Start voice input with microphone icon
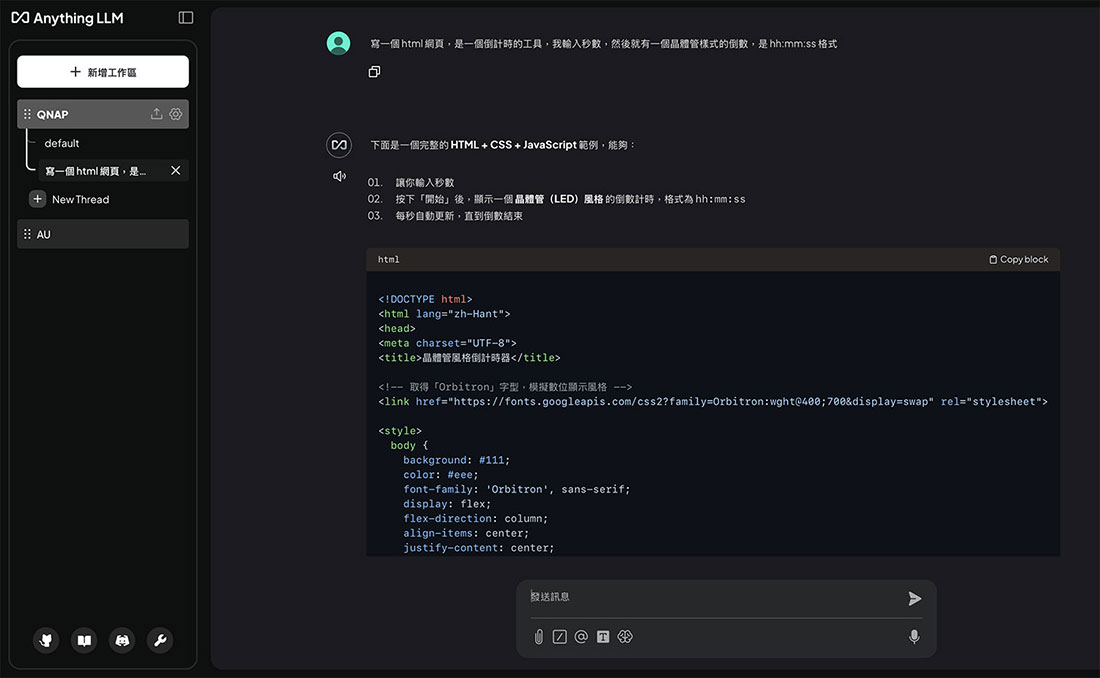 pyautogui.click(x=914, y=637)
